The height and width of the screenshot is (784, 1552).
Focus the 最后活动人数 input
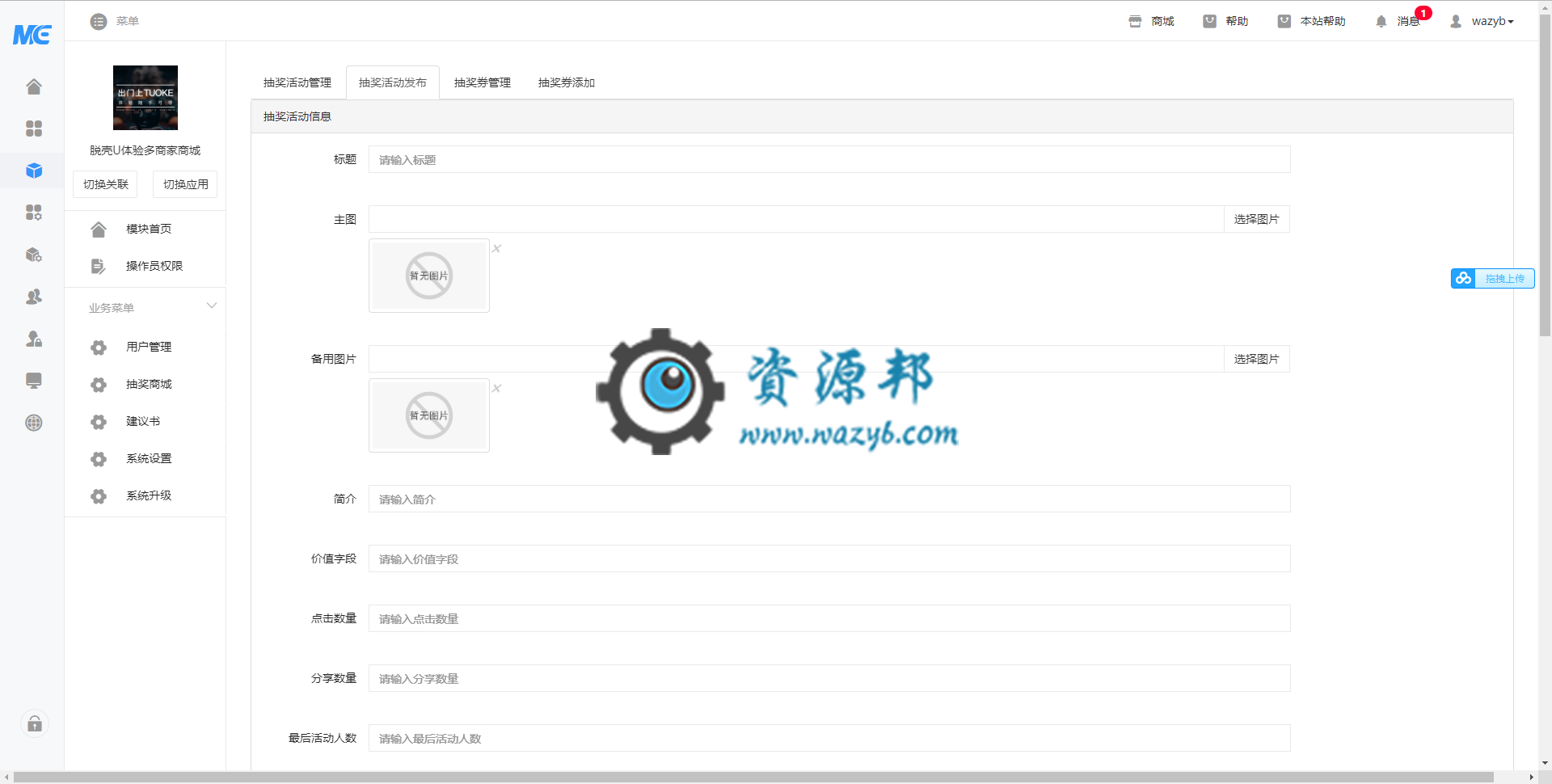[x=829, y=738]
